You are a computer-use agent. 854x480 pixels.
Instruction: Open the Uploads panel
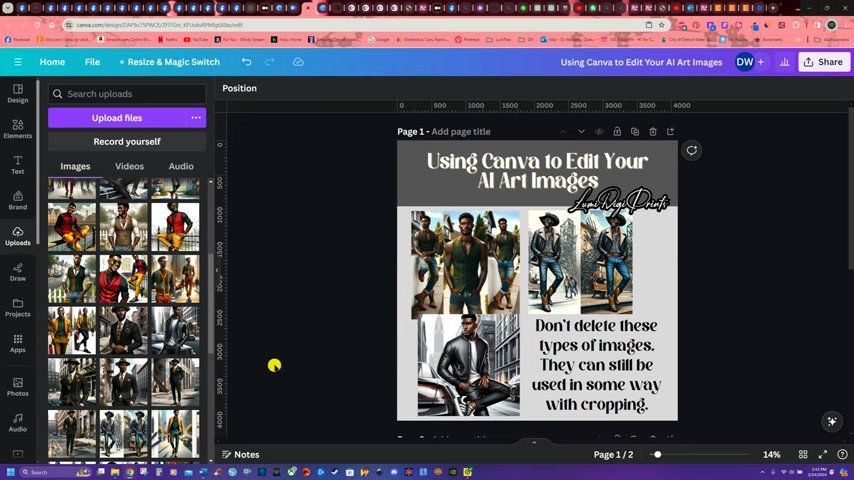(x=17, y=236)
